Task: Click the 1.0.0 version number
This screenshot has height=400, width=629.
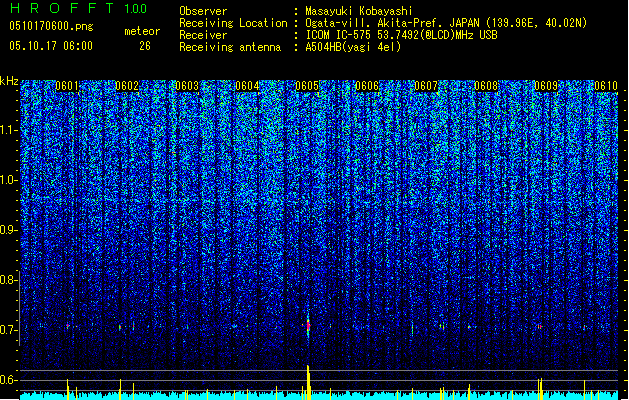Action: coord(135,9)
